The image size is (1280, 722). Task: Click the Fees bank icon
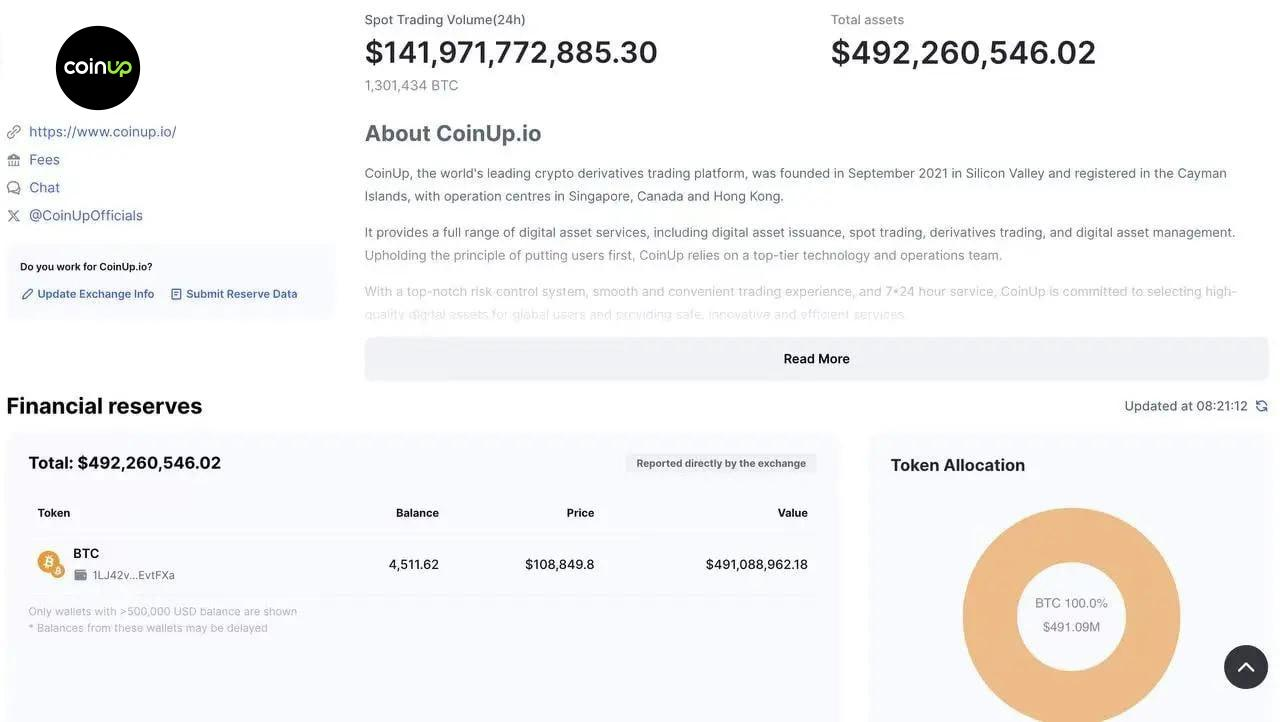point(13,159)
